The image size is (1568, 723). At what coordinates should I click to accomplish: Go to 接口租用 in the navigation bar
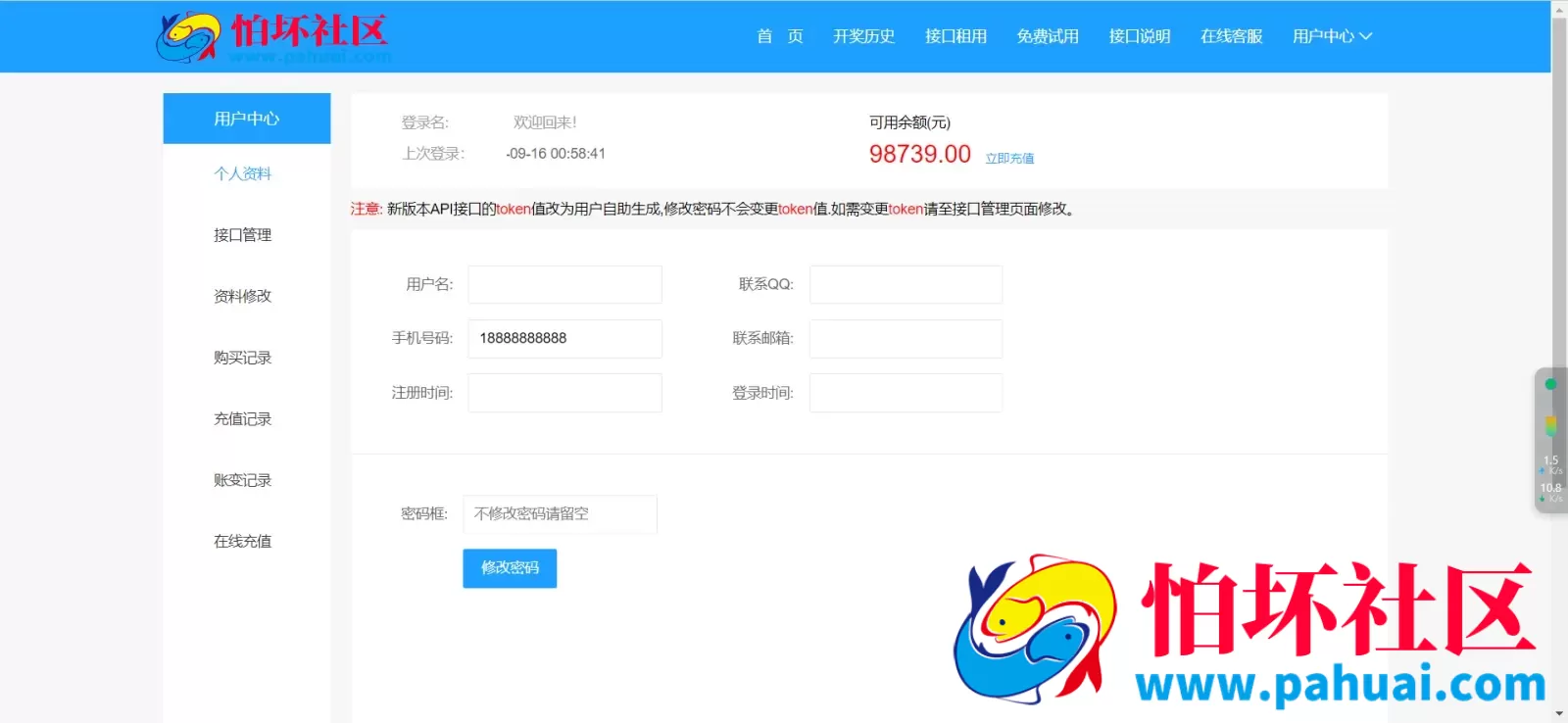click(x=955, y=36)
